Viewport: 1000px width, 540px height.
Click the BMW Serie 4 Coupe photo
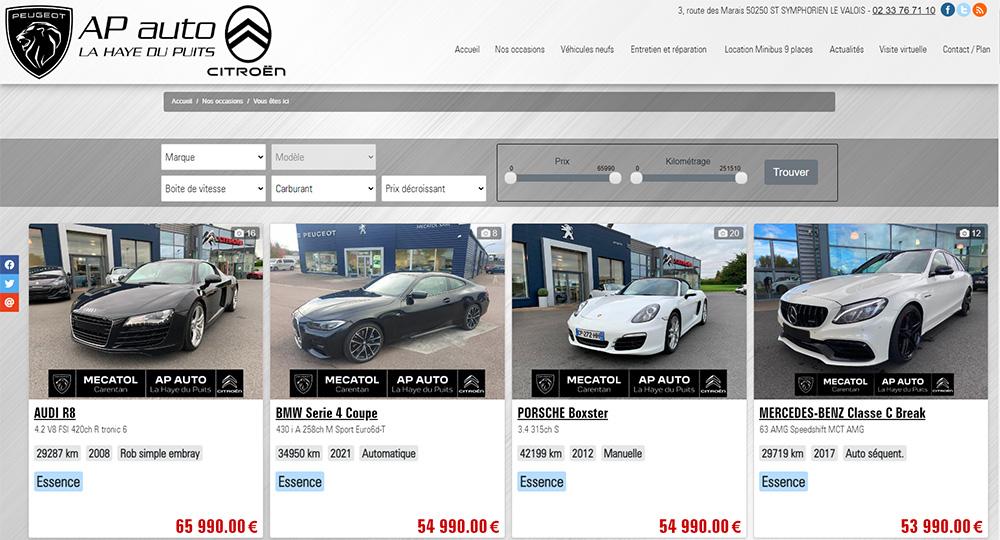[387, 300]
